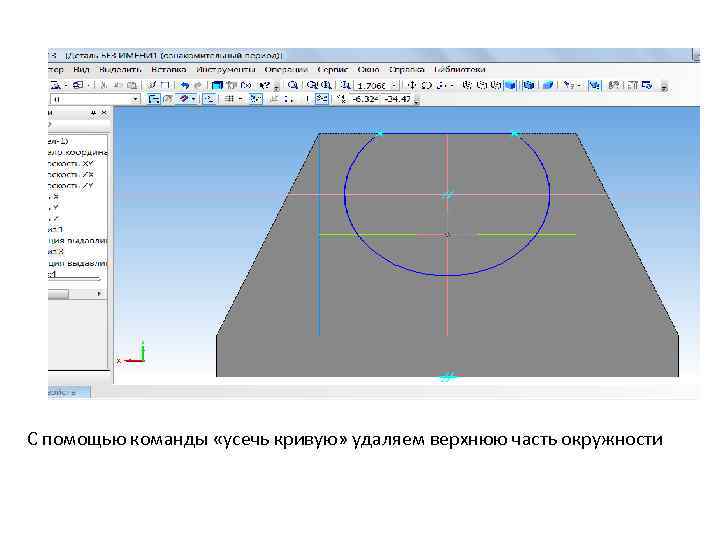Image resolution: width=720 pixels, height=540 pixels.
Task: Click the blue Undo arrow icon
Action: 185,85
